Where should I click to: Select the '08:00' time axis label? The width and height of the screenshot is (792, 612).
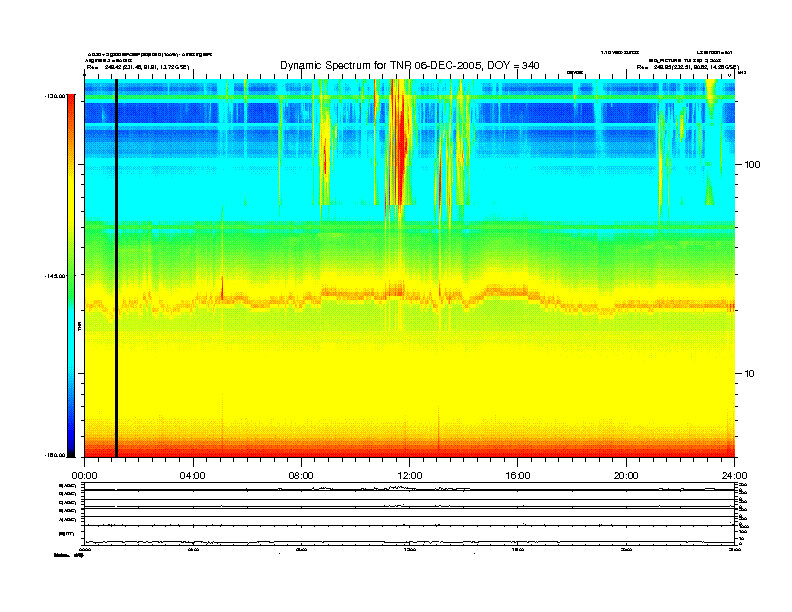301,476
